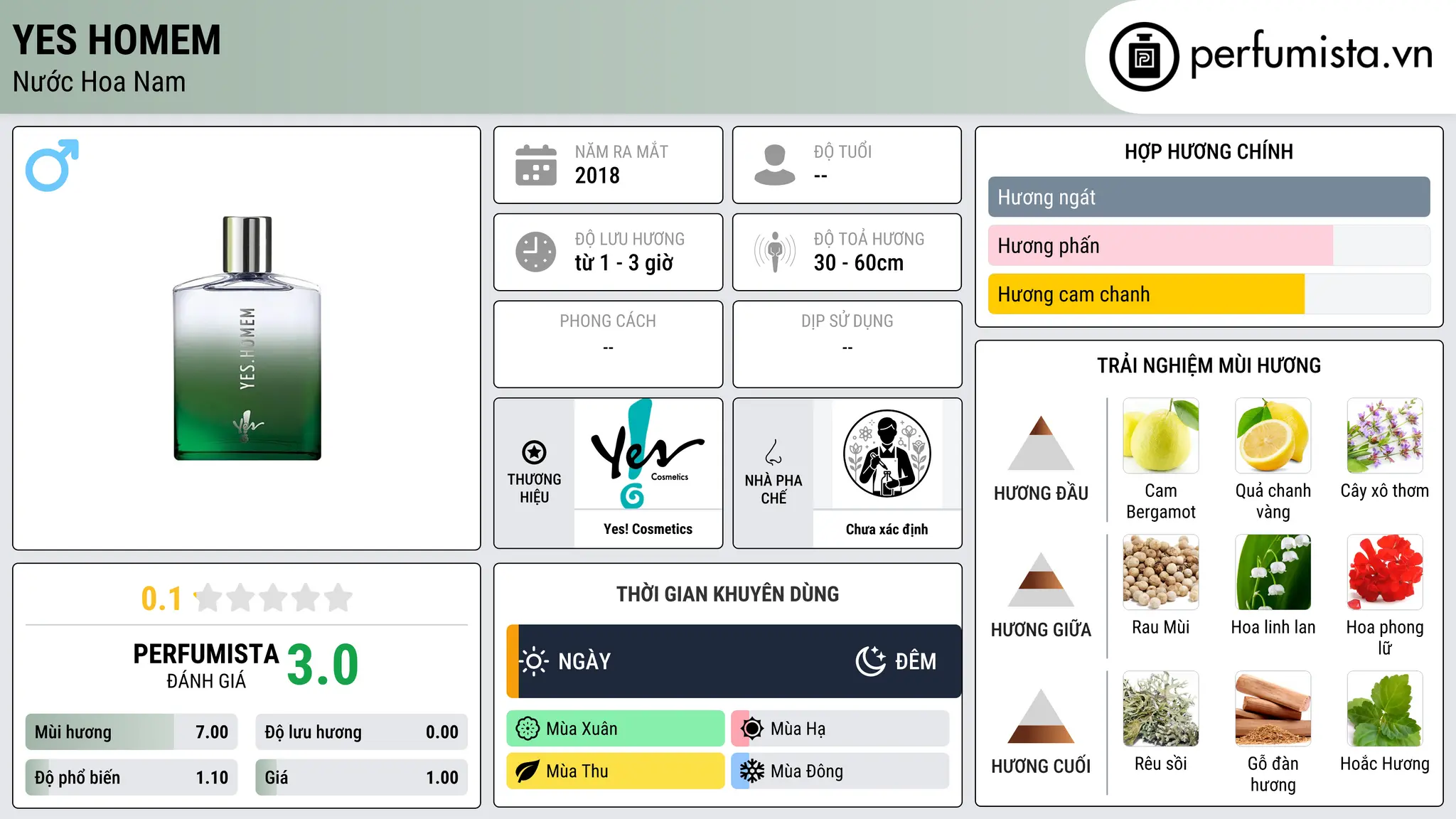
Task: Click the Ngày Đêm usage time bar
Action: point(734,661)
